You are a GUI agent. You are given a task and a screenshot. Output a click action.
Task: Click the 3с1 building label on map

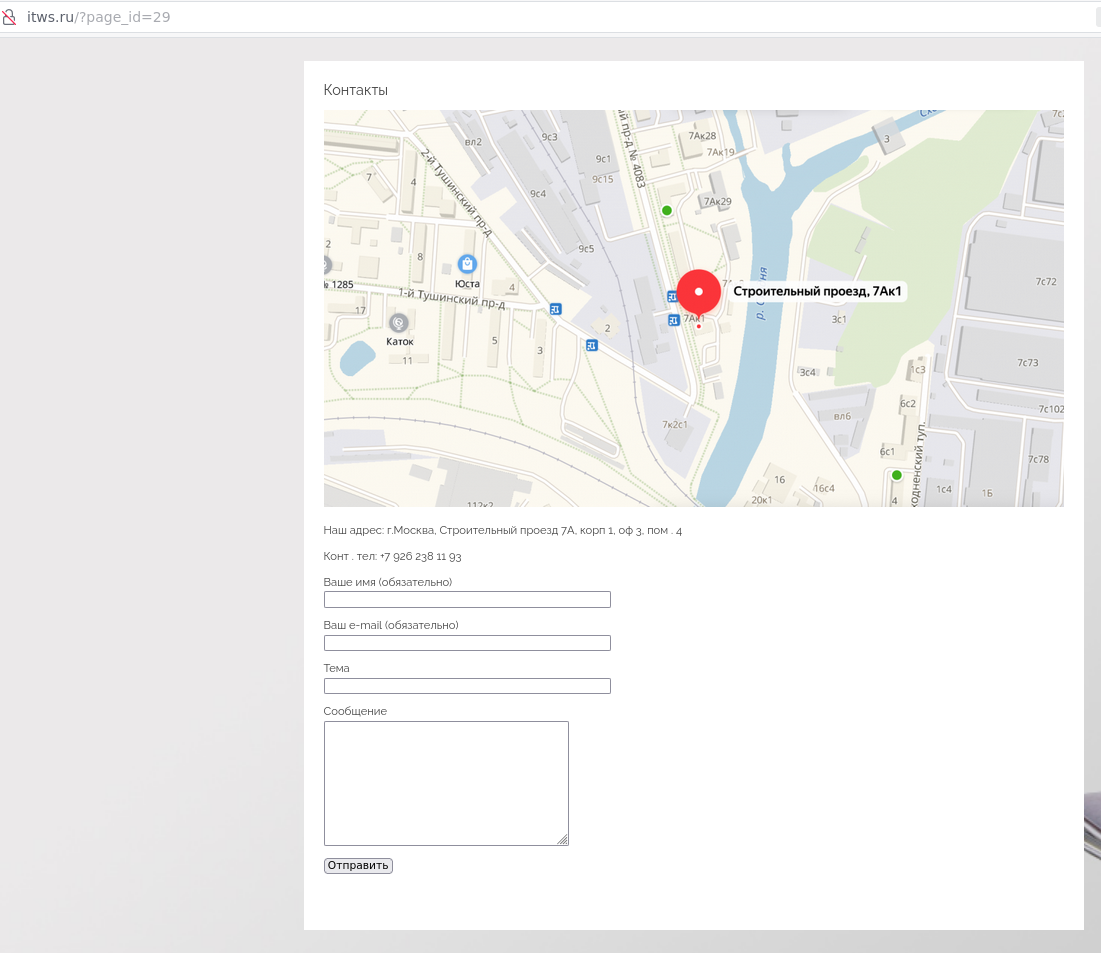click(839, 320)
